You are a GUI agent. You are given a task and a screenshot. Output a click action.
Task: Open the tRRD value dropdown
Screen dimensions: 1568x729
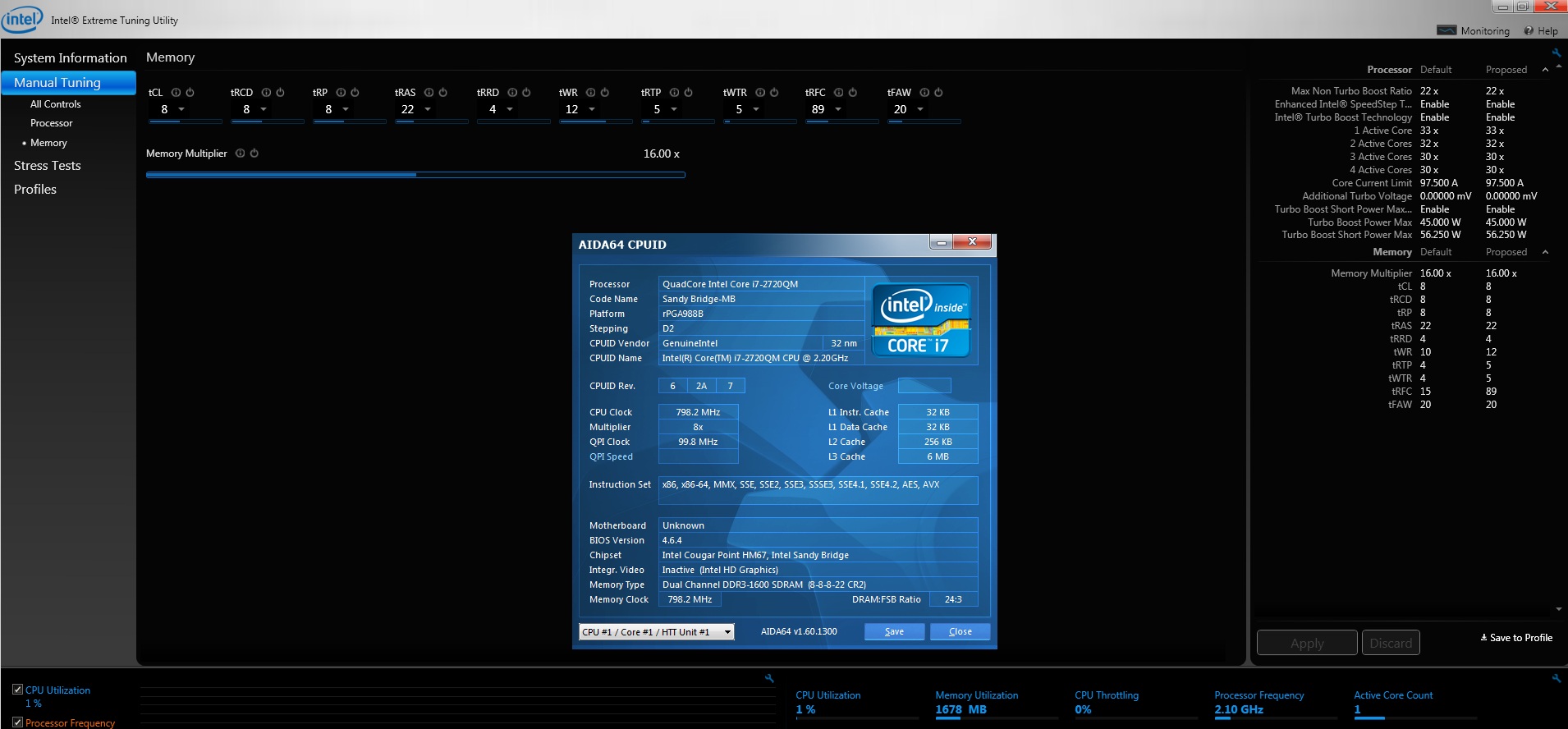point(510,109)
